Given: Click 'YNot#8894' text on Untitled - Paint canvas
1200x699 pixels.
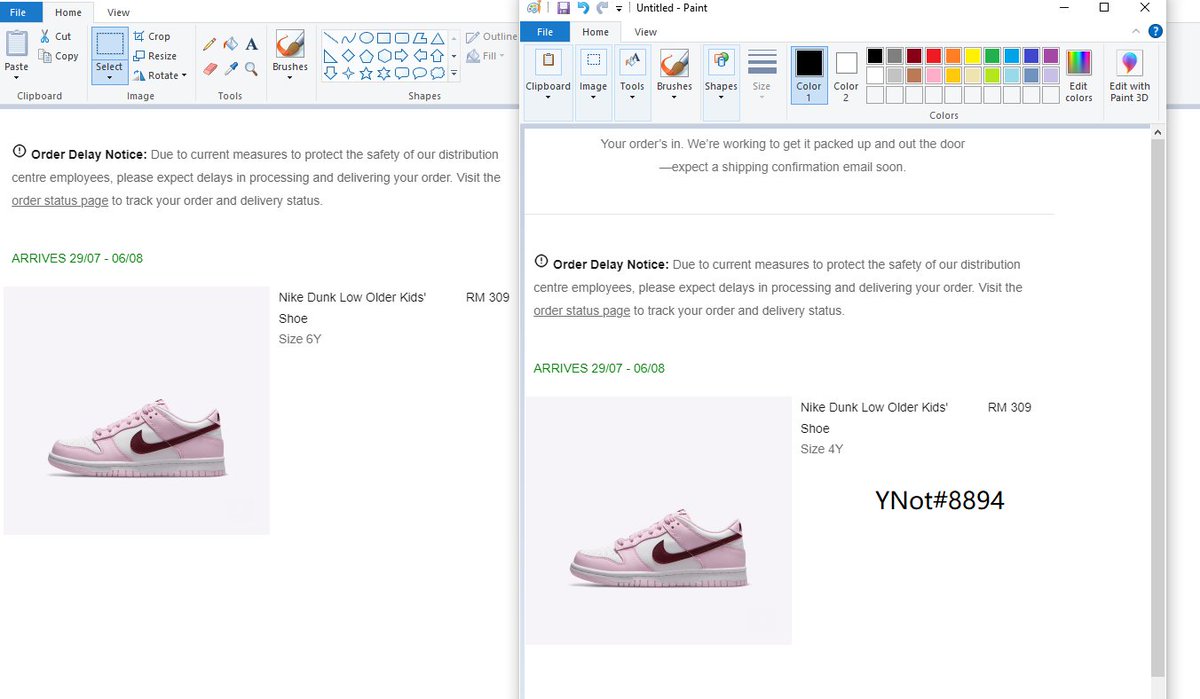Looking at the screenshot, I should coord(940,500).
